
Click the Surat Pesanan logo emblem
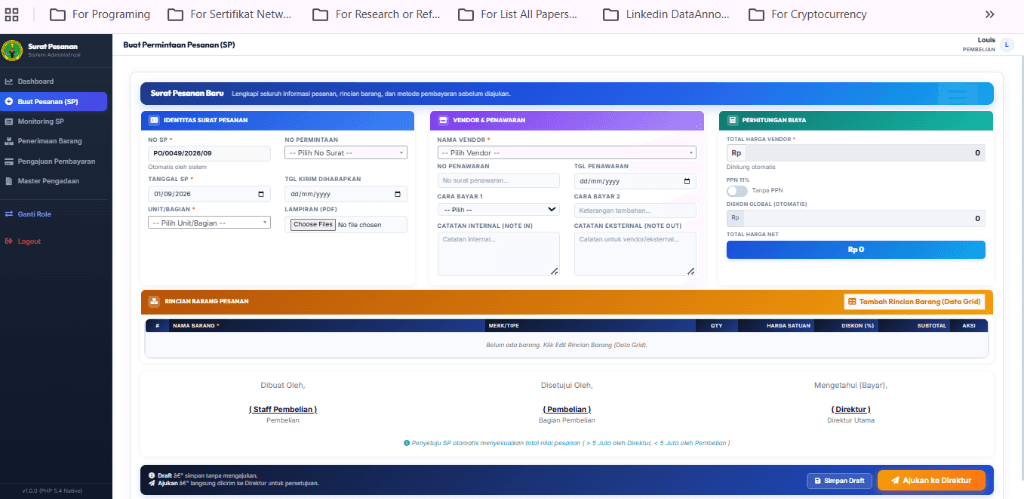coord(12,50)
